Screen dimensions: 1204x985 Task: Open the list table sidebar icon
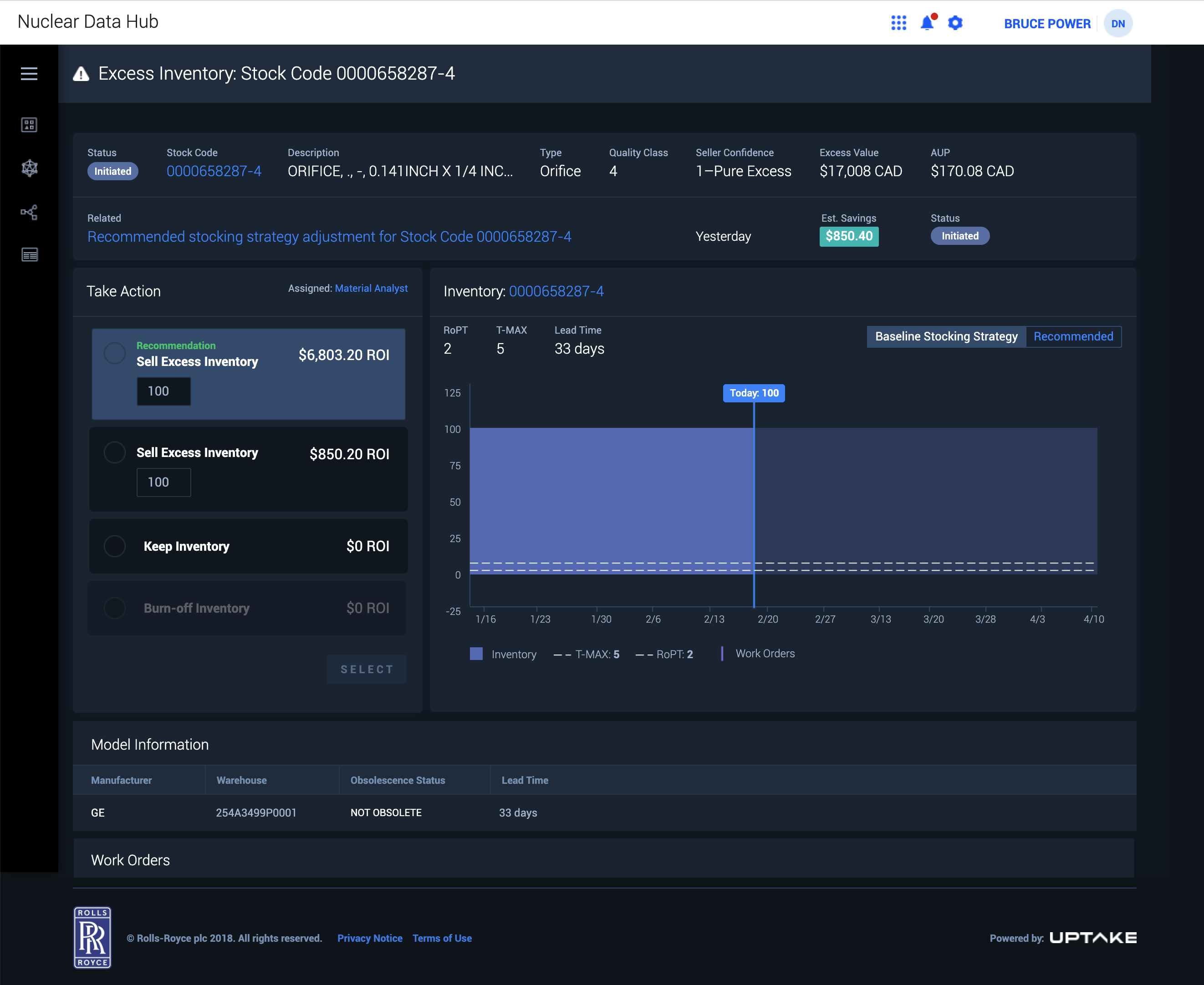point(29,255)
